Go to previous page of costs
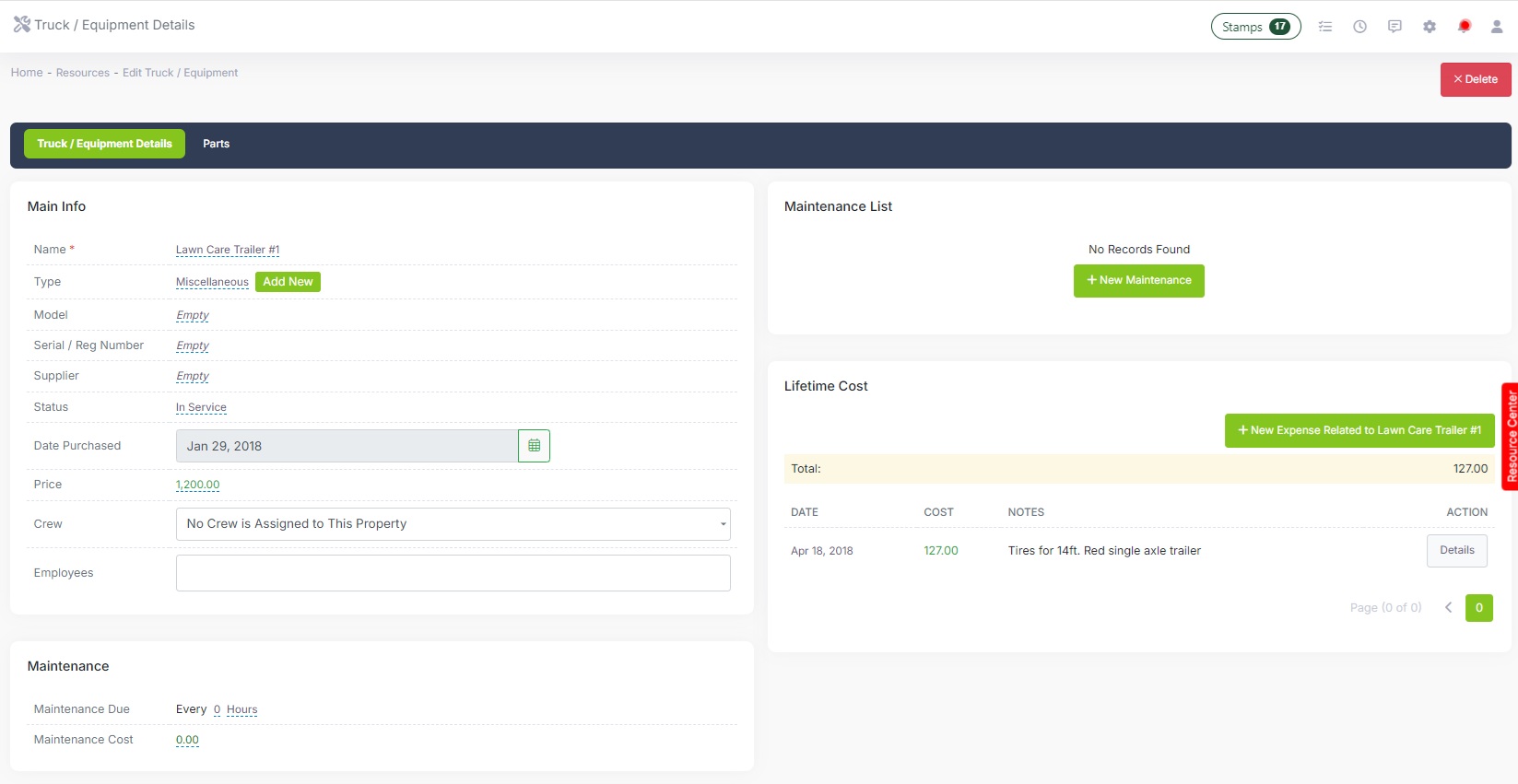 point(1448,607)
